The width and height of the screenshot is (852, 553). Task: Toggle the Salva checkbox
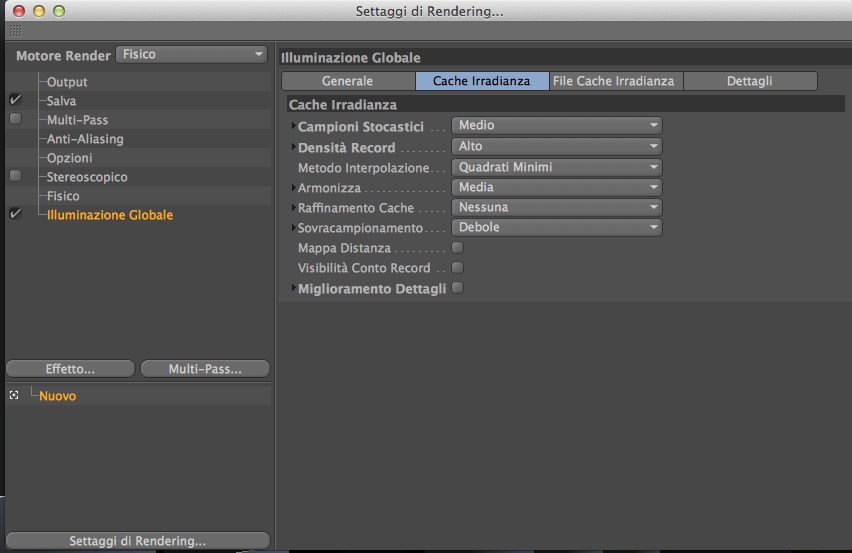[15, 100]
